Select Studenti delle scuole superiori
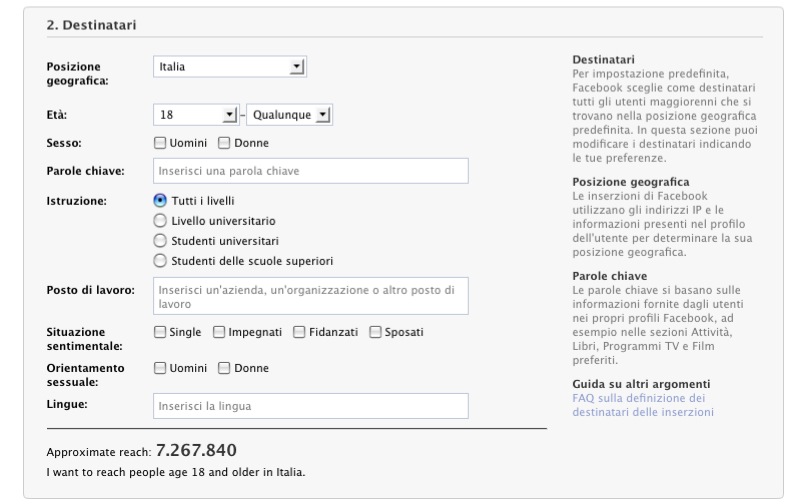 pos(160,261)
